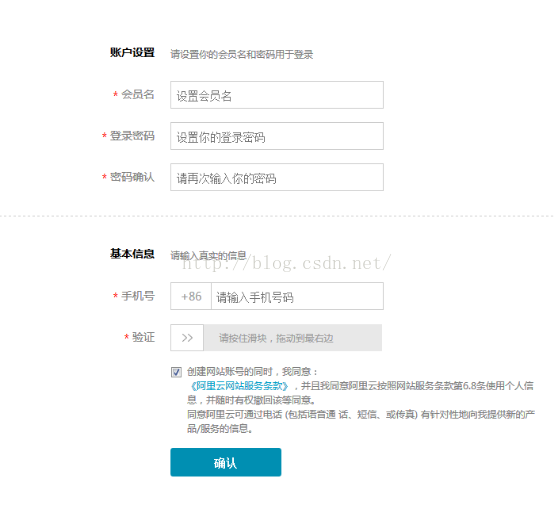Click the 设置会员名 username input field
This screenshot has width=554, height=505.
pyautogui.click(x=277, y=95)
